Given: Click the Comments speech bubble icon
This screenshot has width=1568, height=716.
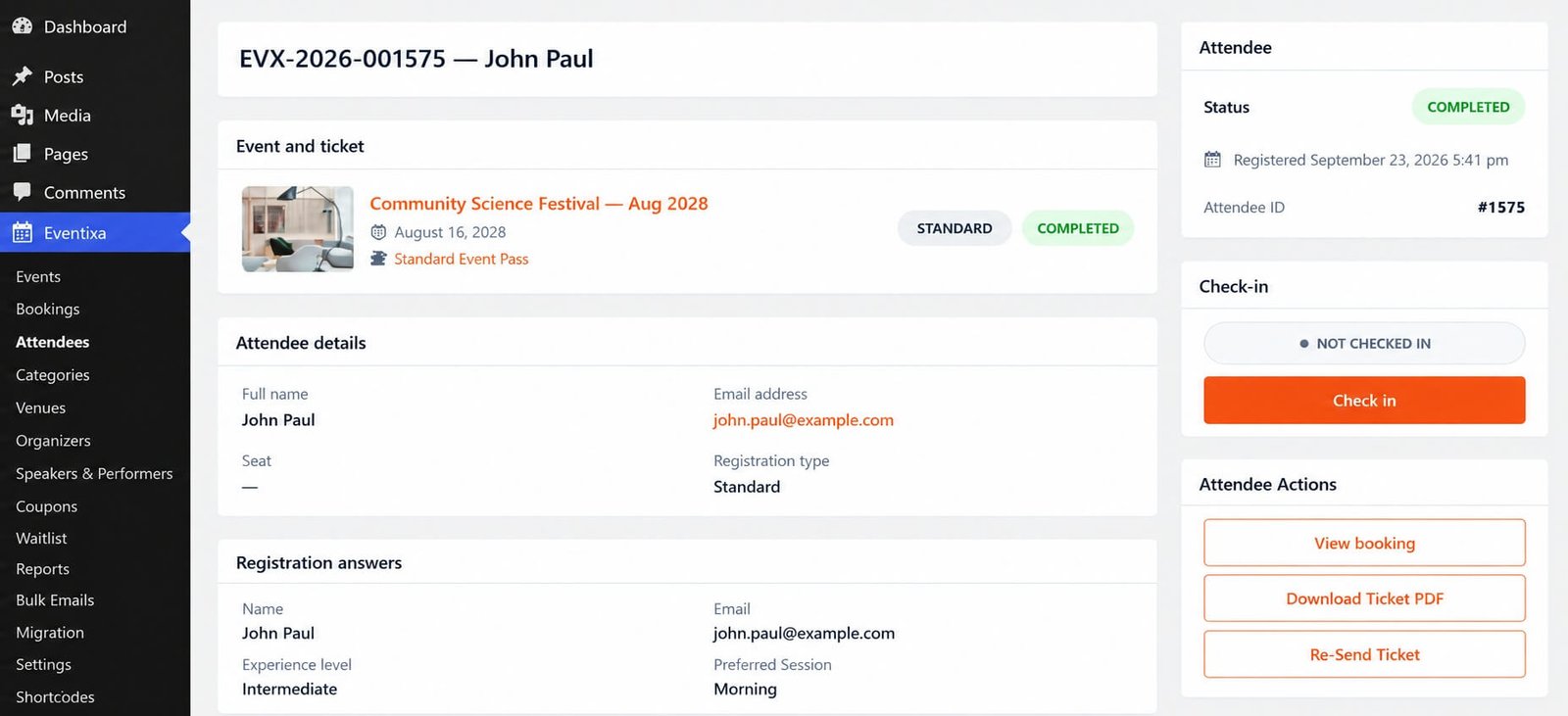Looking at the screenshot, I should [x=23, y=193].
